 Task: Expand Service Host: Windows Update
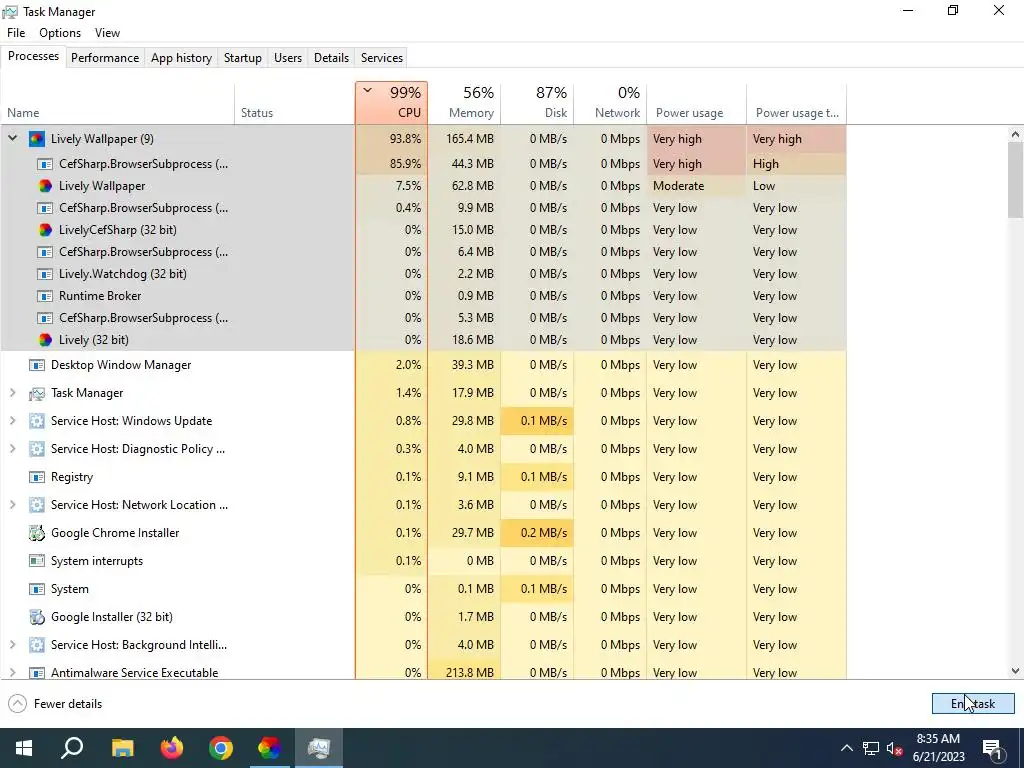(12, 421)
